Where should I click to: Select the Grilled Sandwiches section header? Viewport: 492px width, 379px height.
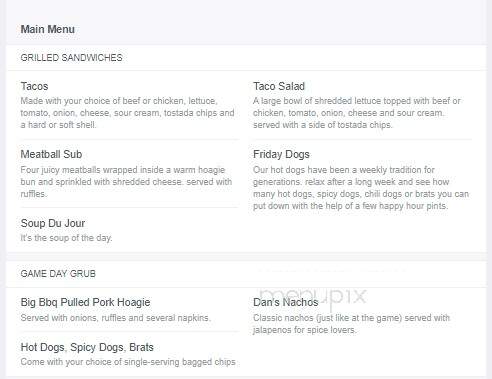click(x=71, y=58)
